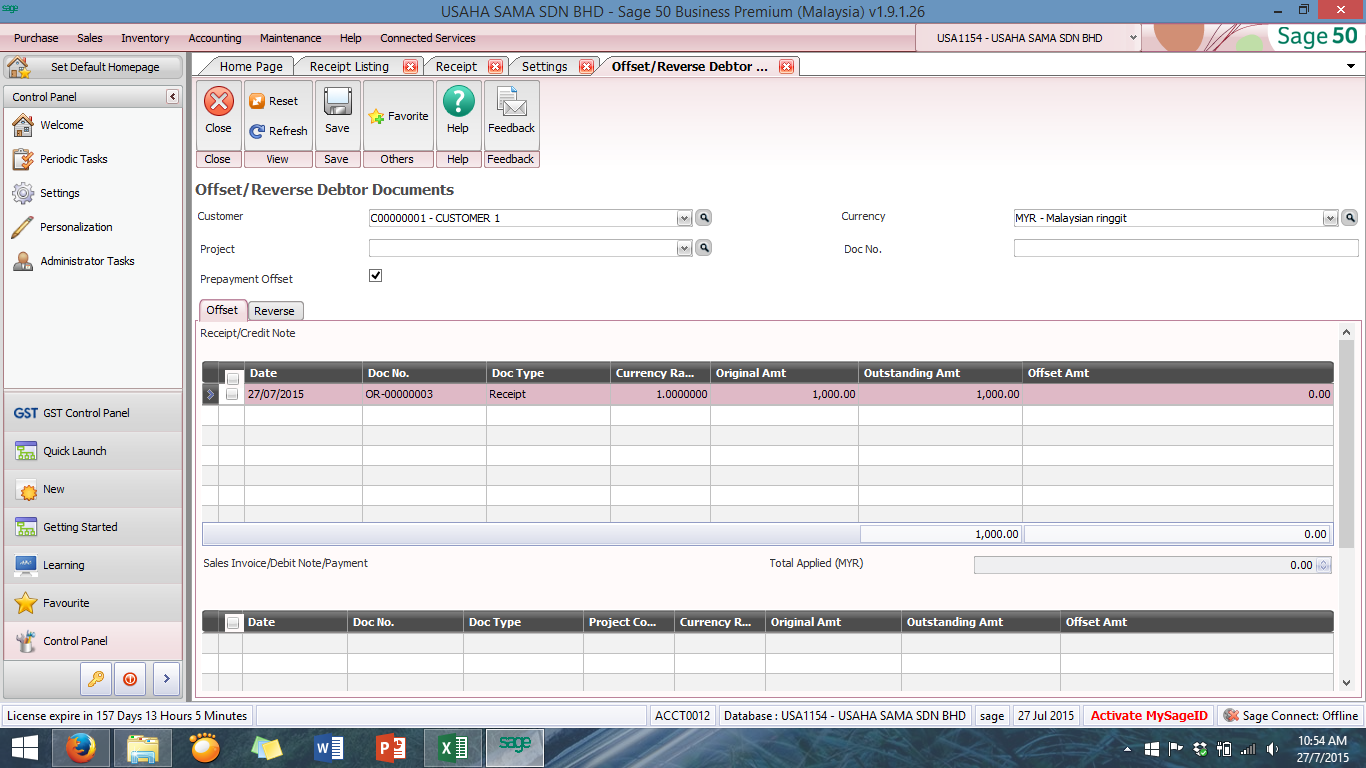1366x768 pixels.
Task: Click the Reset toolbar button
Action: pyautogui.click(x=274, y=101)
